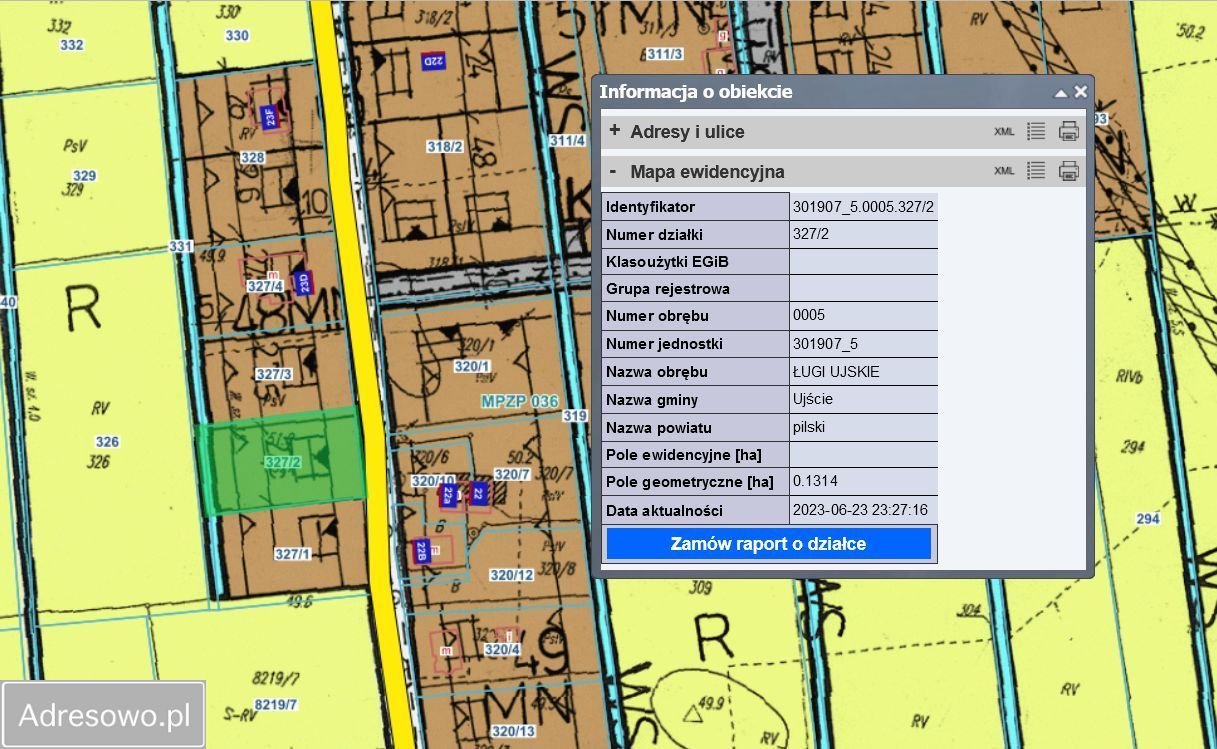Viewport: 1217px width, 749px height.
Task: Click the MPZP 036 label on map
Action: coord(519,401)
